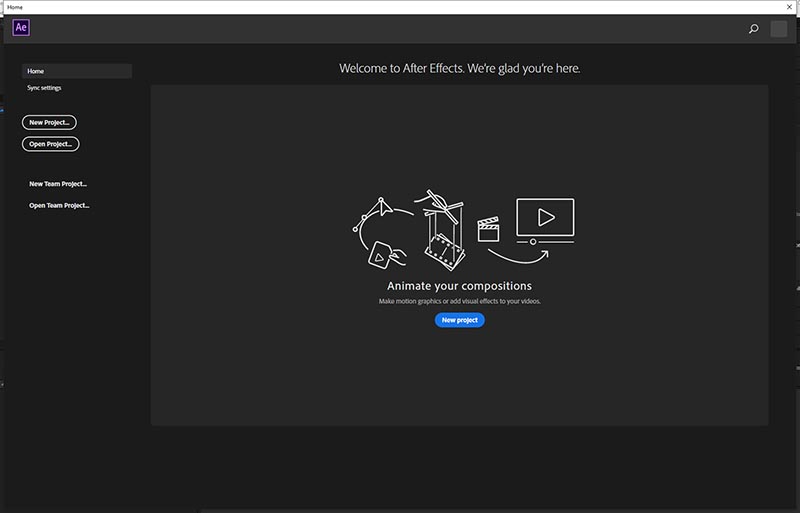Choose Open Team Project... link
Image resolution: width=800 pixels, height=513 pixels.
pos(59,205)
